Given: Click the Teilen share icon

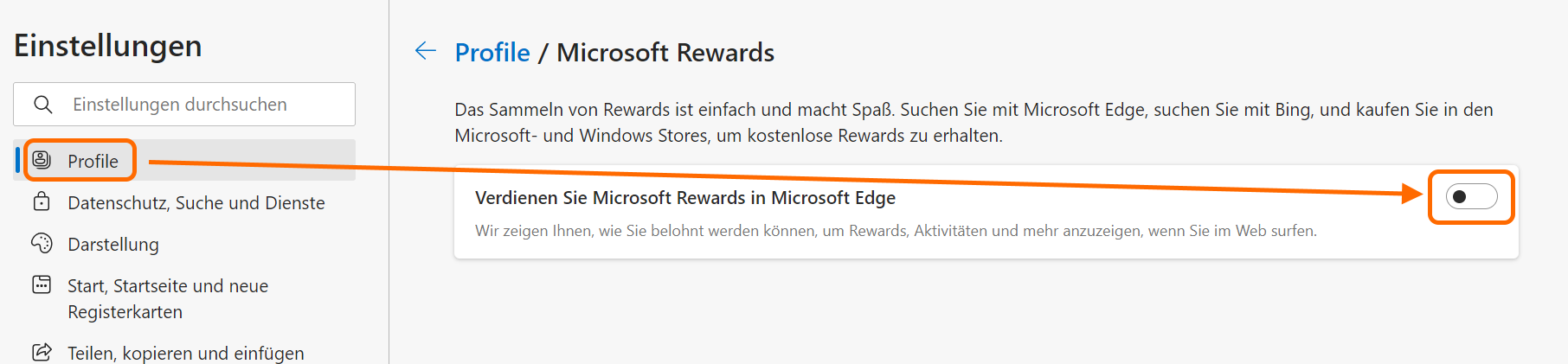Looking at the screenshot, I should pos(42,352).
